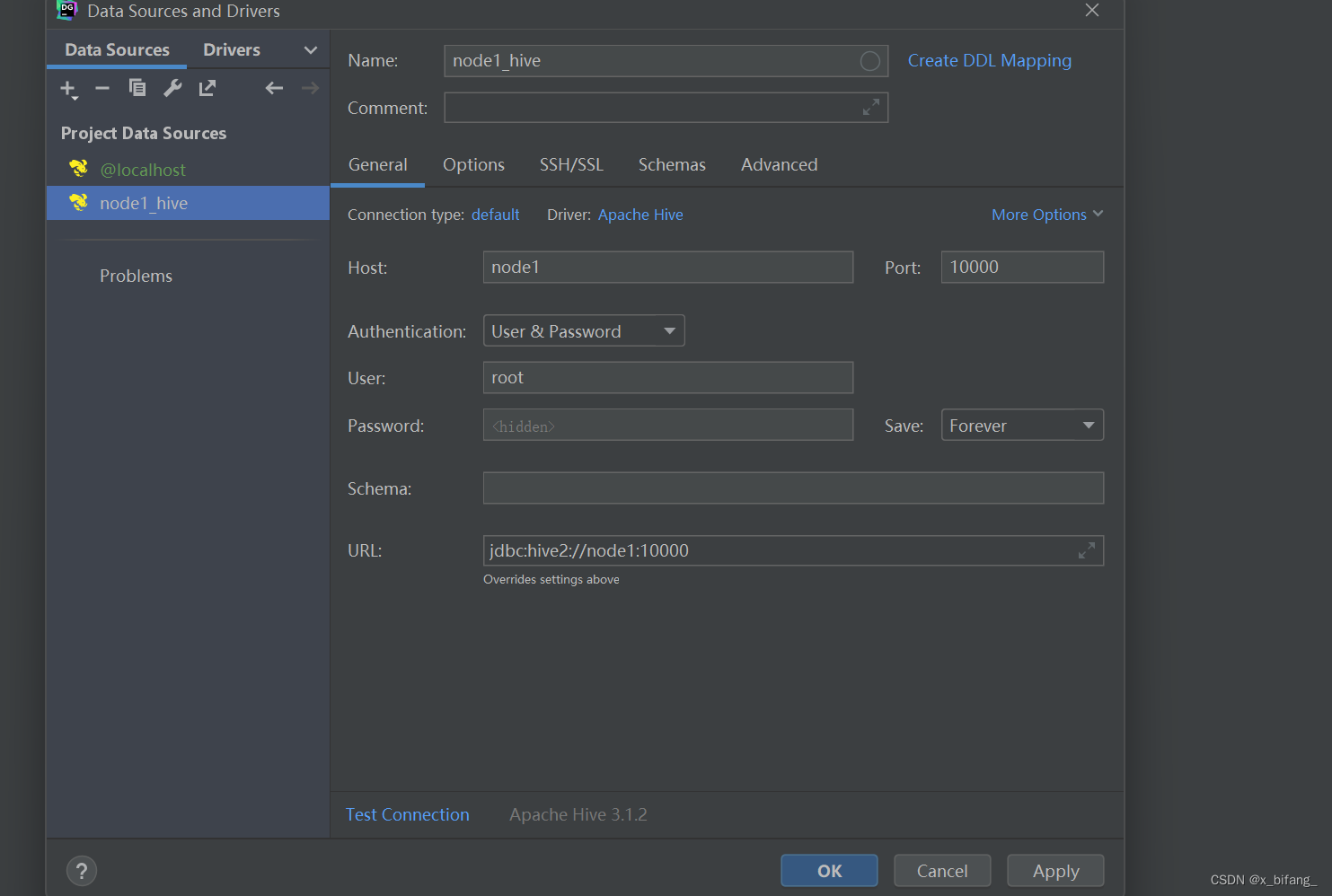Switch to the Data Sources tab
Image resolution: width=1332 pixels, height=896 pixels.
(117, 50)
